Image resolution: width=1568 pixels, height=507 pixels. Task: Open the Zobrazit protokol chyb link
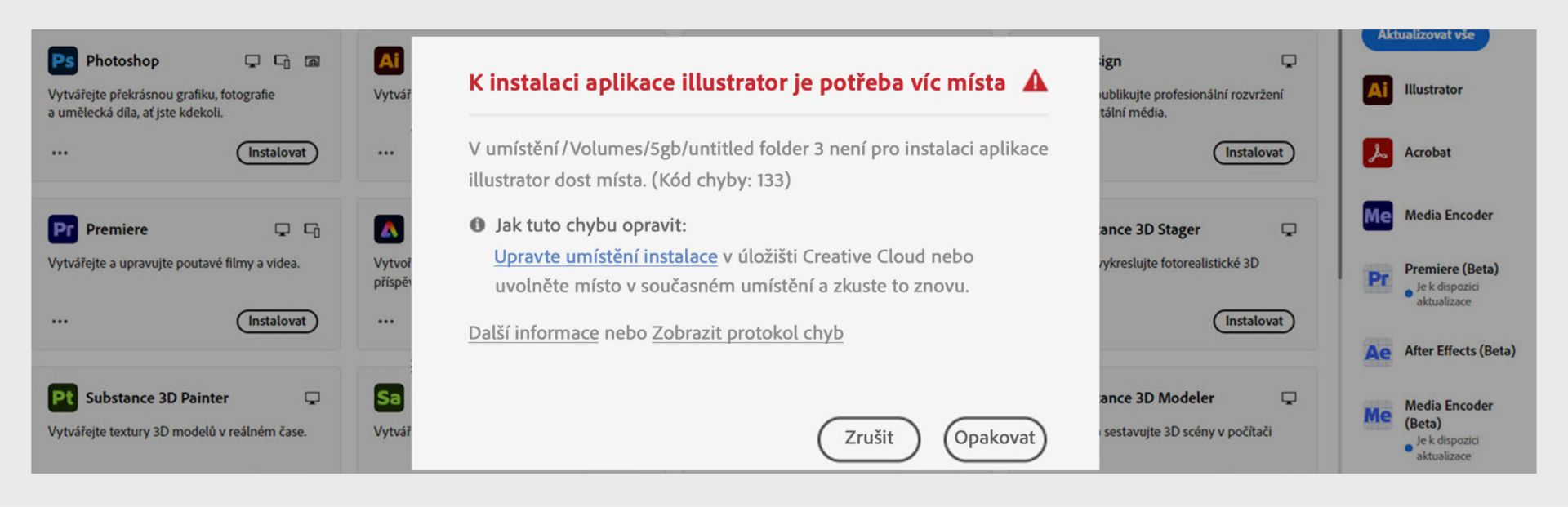(x=747, y=333)
